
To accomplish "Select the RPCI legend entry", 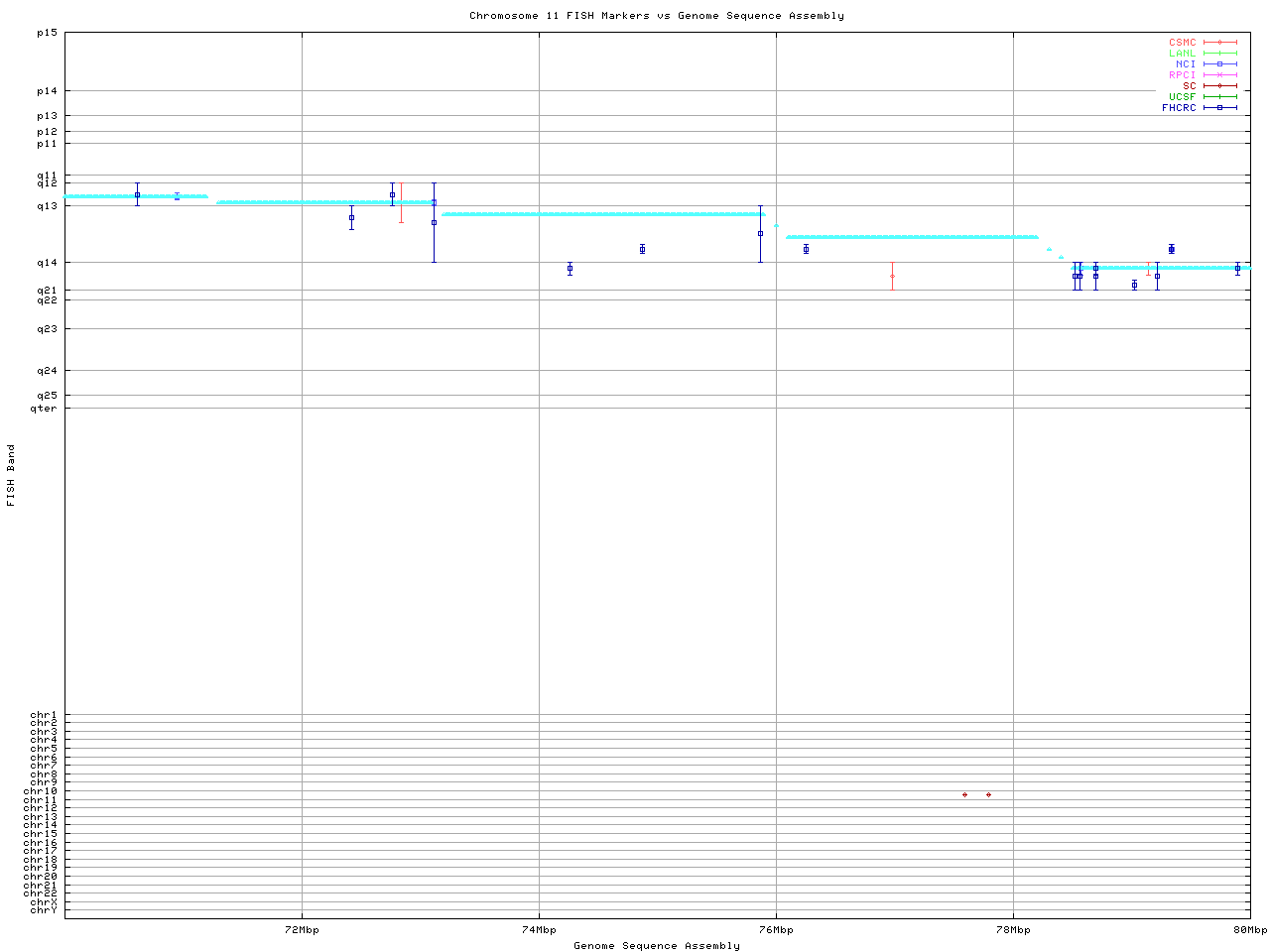I will point(1203,74).
